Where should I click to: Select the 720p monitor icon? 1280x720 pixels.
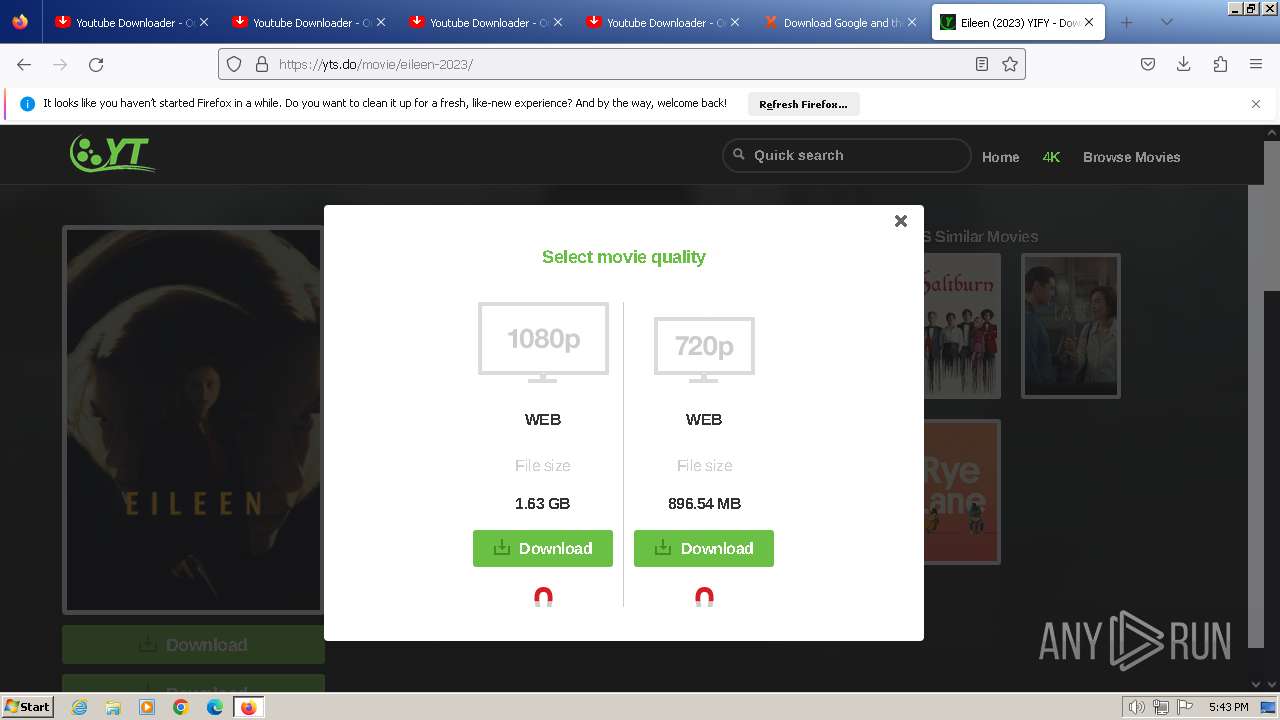(704, 350)
